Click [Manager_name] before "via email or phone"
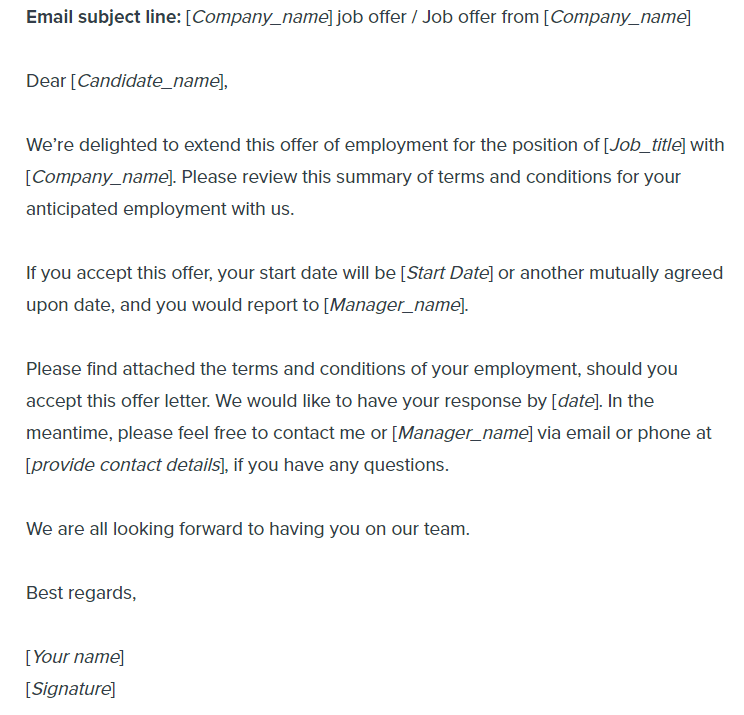The width and height of the screenshot is (744, 715). coord(464,433)
